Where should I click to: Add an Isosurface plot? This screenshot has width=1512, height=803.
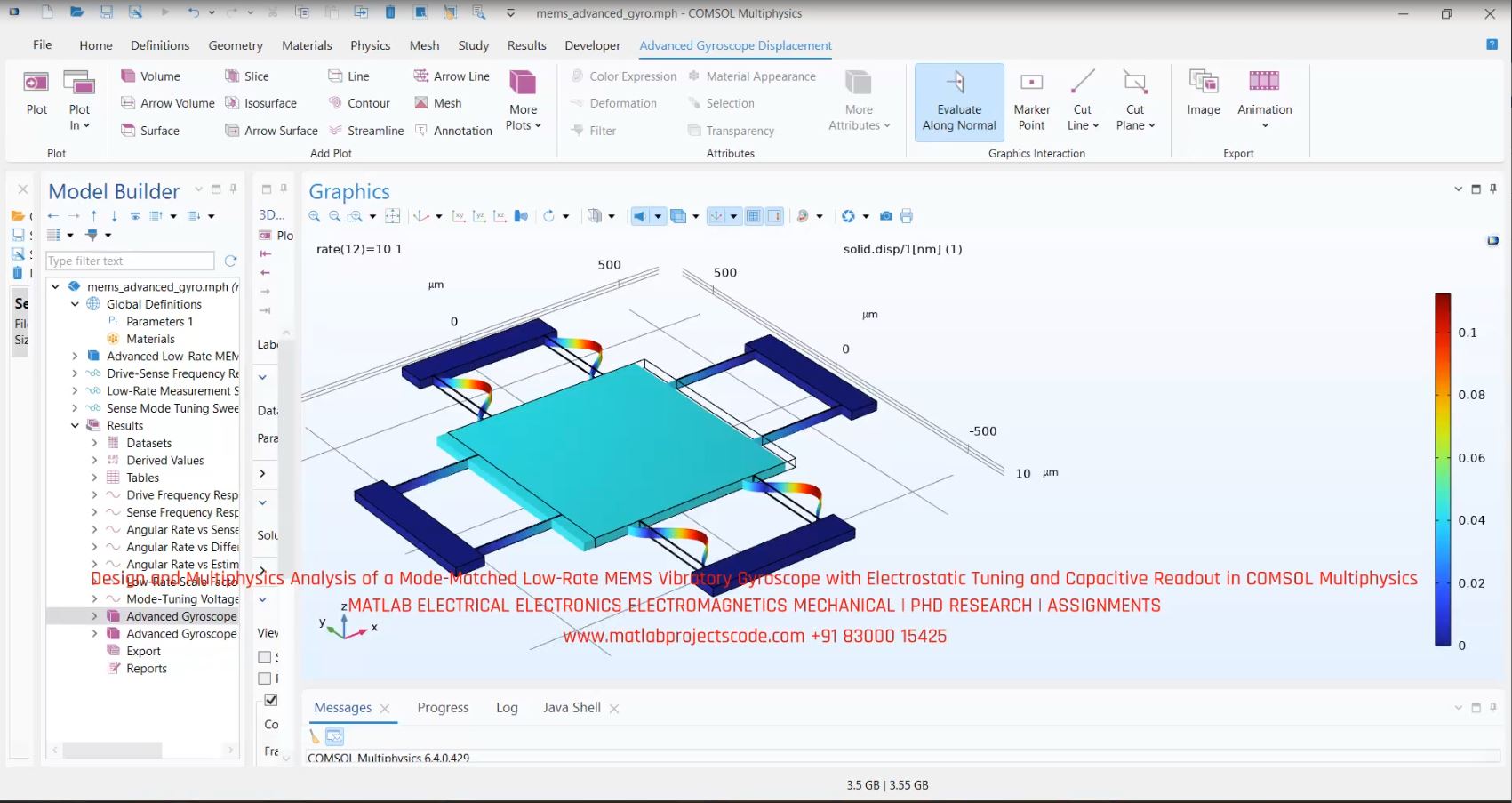click(260, 103)
